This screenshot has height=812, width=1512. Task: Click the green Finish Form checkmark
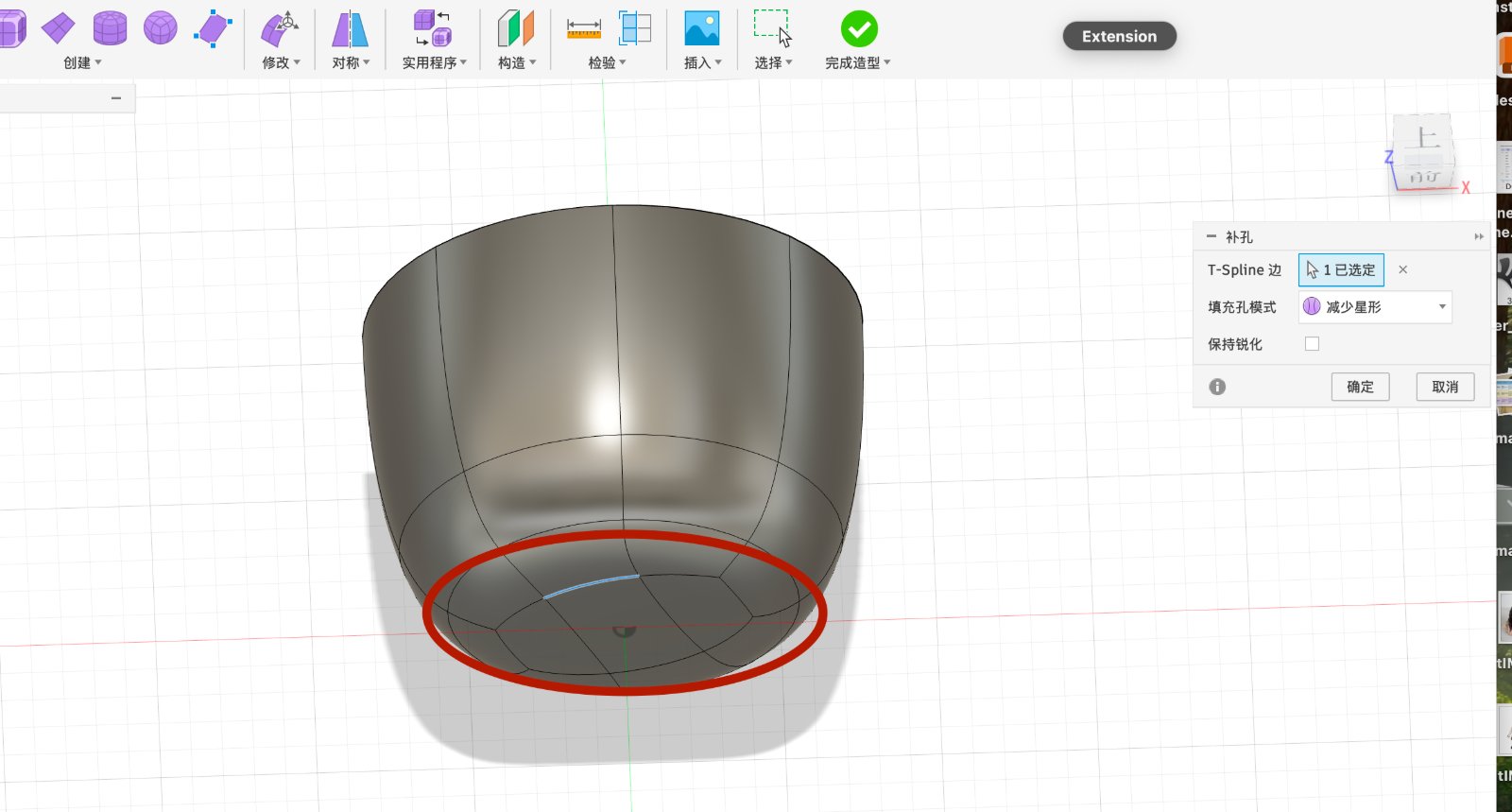859,29
